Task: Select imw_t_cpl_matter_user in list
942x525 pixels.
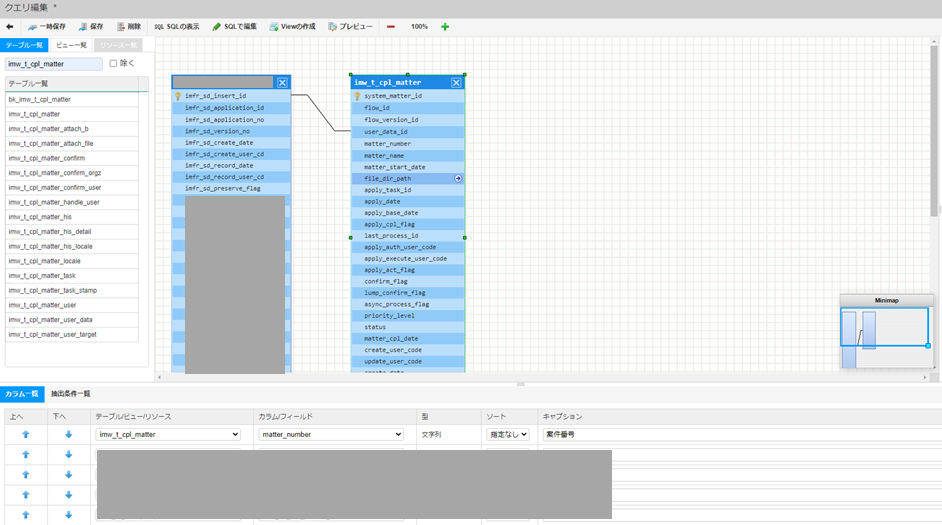Action: 72,306
